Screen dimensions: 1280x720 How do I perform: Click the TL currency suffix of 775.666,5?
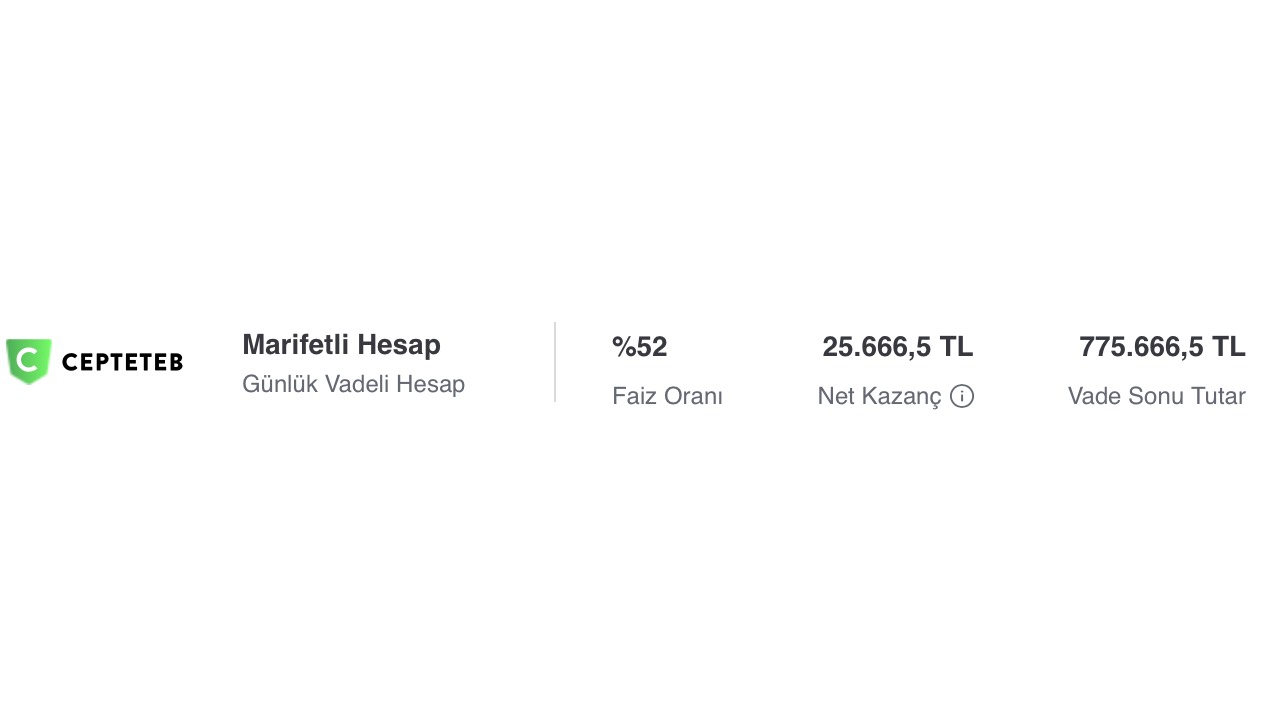(x=1229, y=347)
